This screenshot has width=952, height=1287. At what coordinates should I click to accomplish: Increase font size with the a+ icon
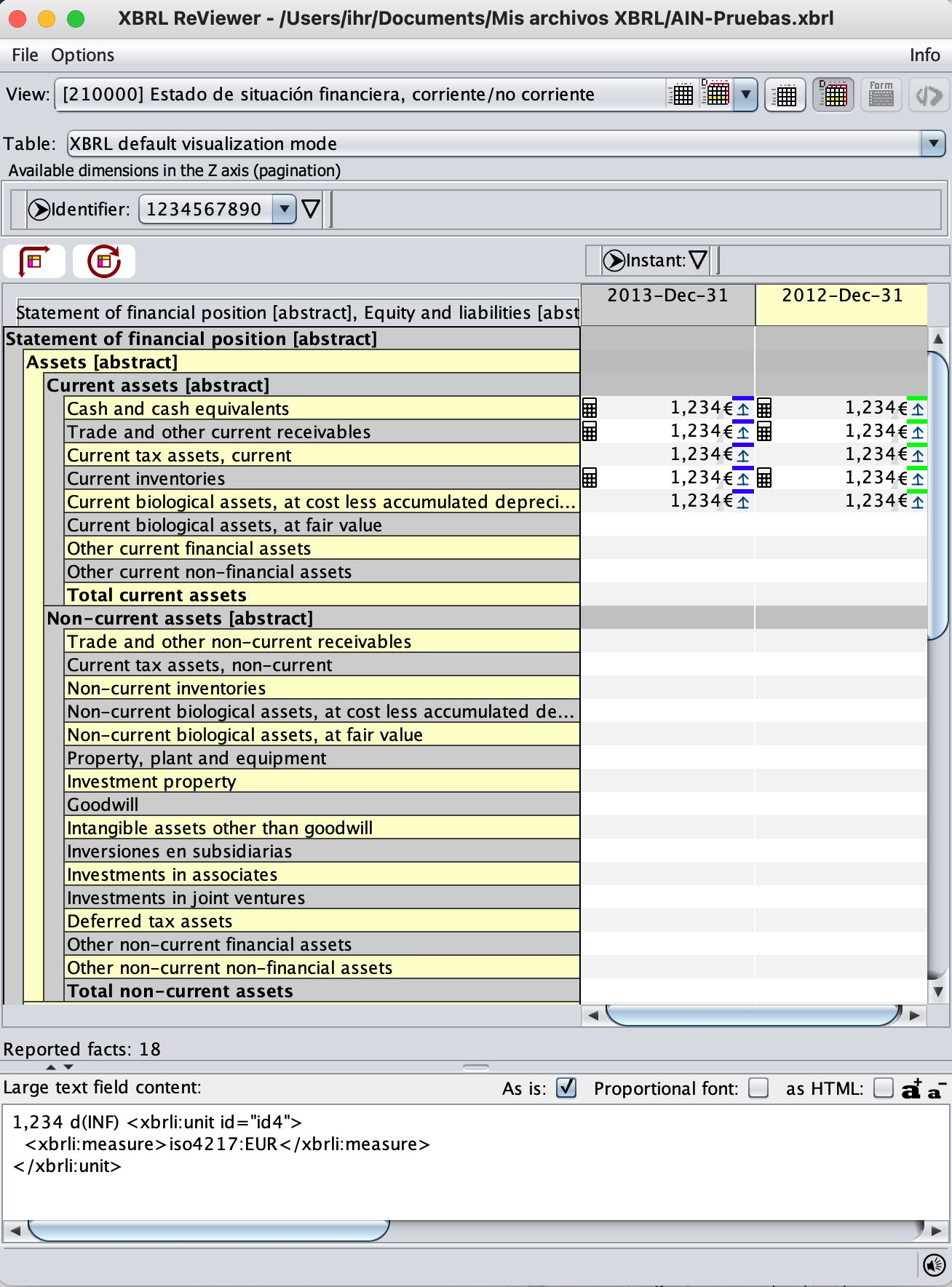click(912, 1088)
